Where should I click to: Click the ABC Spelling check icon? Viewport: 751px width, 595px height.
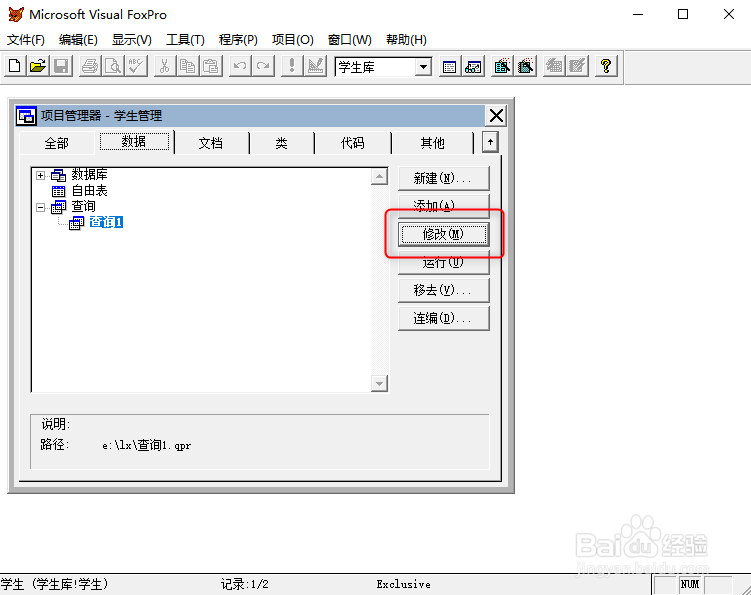click(136, 66)
